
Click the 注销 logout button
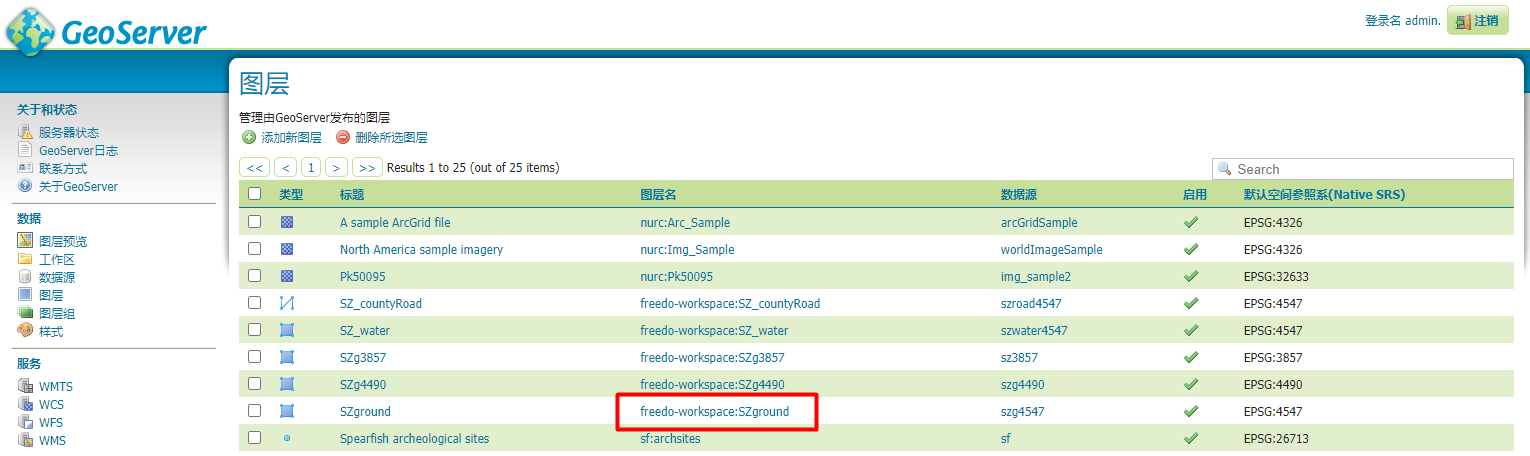[1477, 20]
